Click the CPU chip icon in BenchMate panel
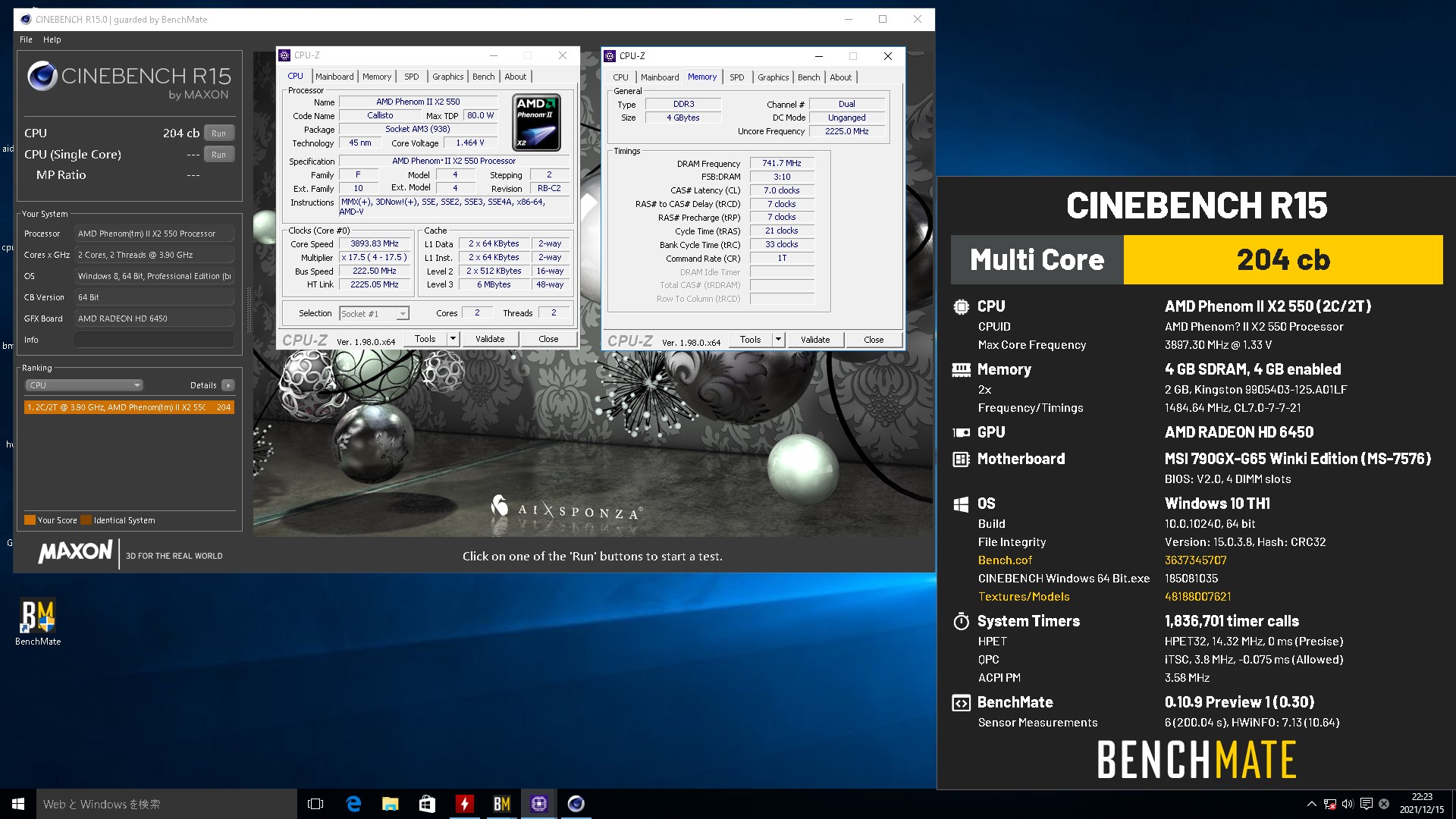The height and width of the screenshot is (819, 1456). pyautogui.click(x=961, y=306)
